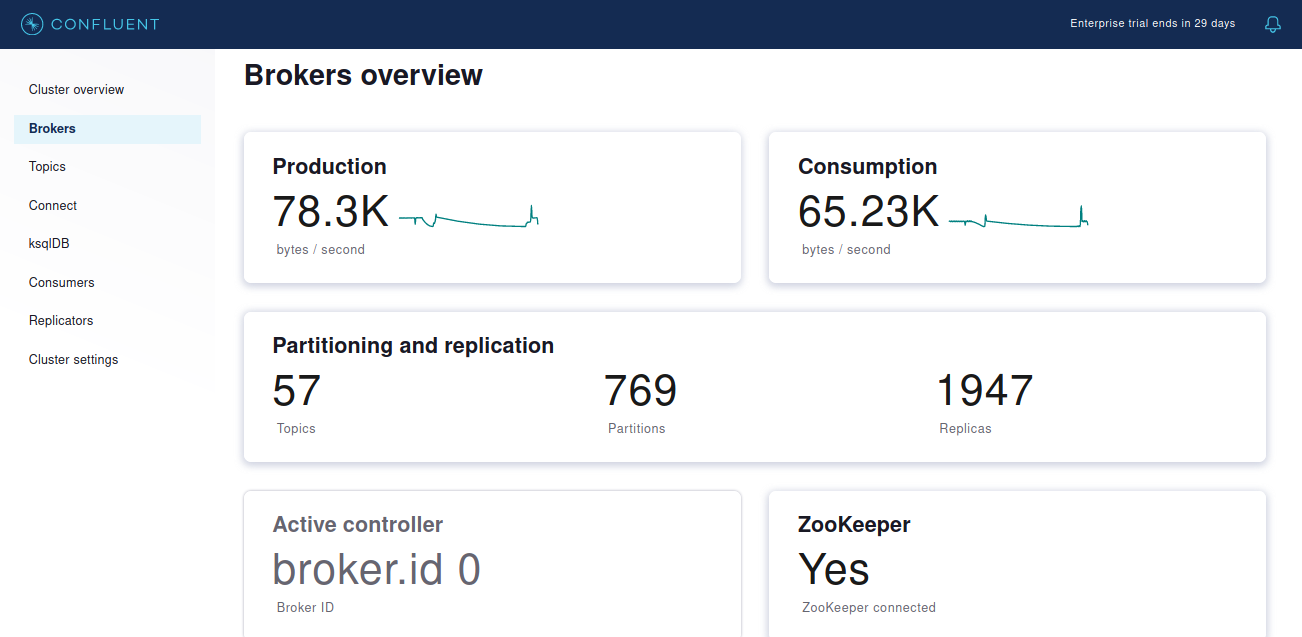Open the Connect section
This screenshot has height=637, width=1302.
coord(53,206)
